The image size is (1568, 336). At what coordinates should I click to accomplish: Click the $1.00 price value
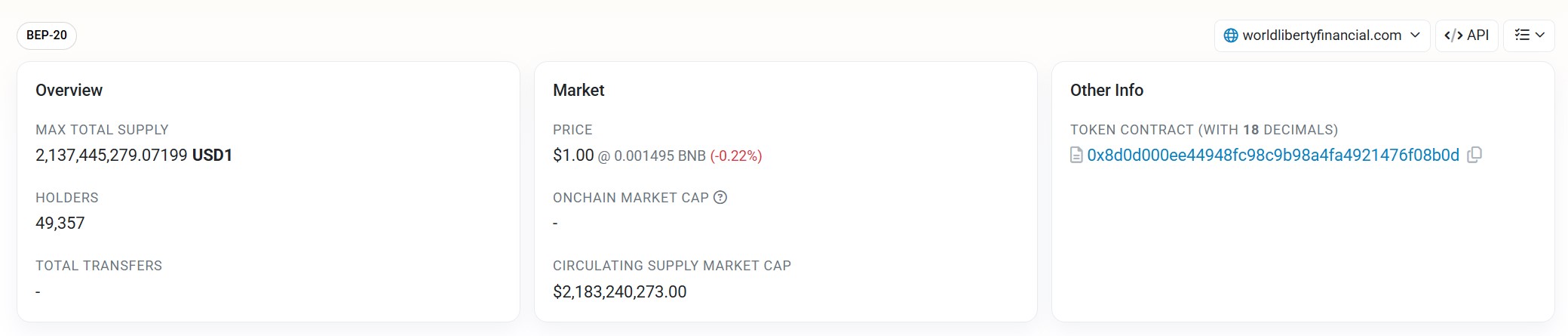click(573, 156)
